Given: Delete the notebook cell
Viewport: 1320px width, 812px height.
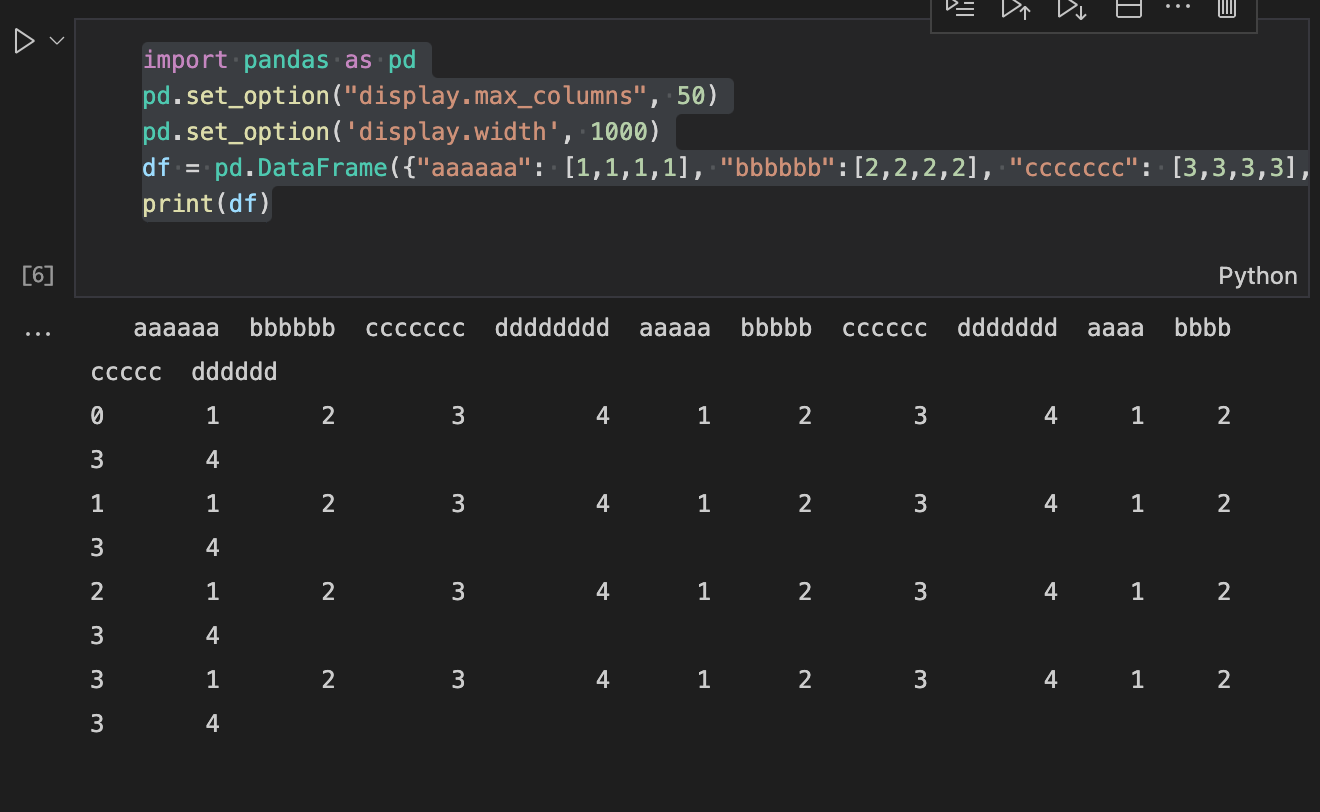Looking at the screenshot, I should click(1227, 10).
